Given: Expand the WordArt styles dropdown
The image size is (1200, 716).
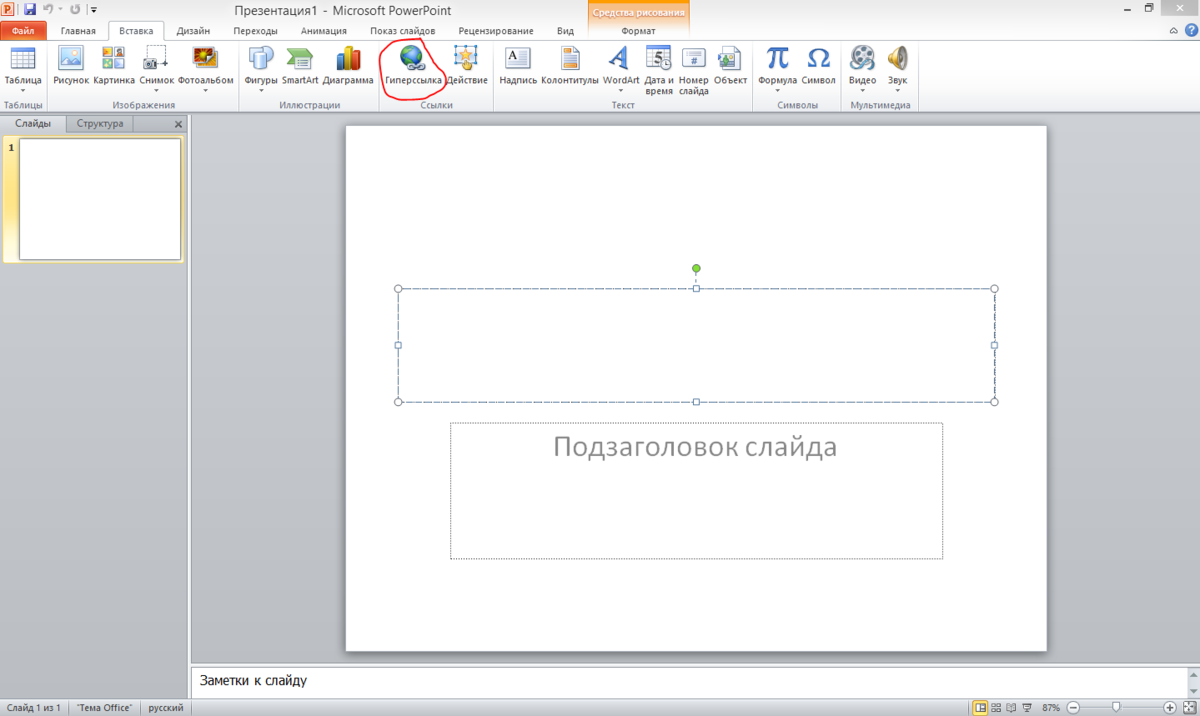Looking at the screenshot, I should point(621,91).
